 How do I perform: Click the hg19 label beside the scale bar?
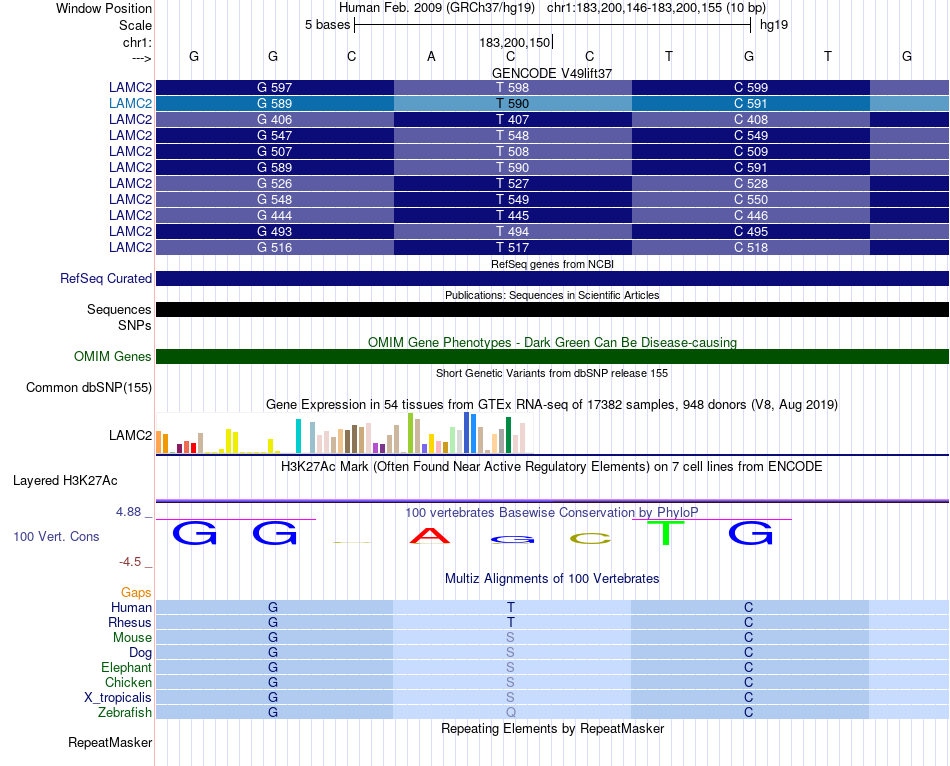pos(774,25)
